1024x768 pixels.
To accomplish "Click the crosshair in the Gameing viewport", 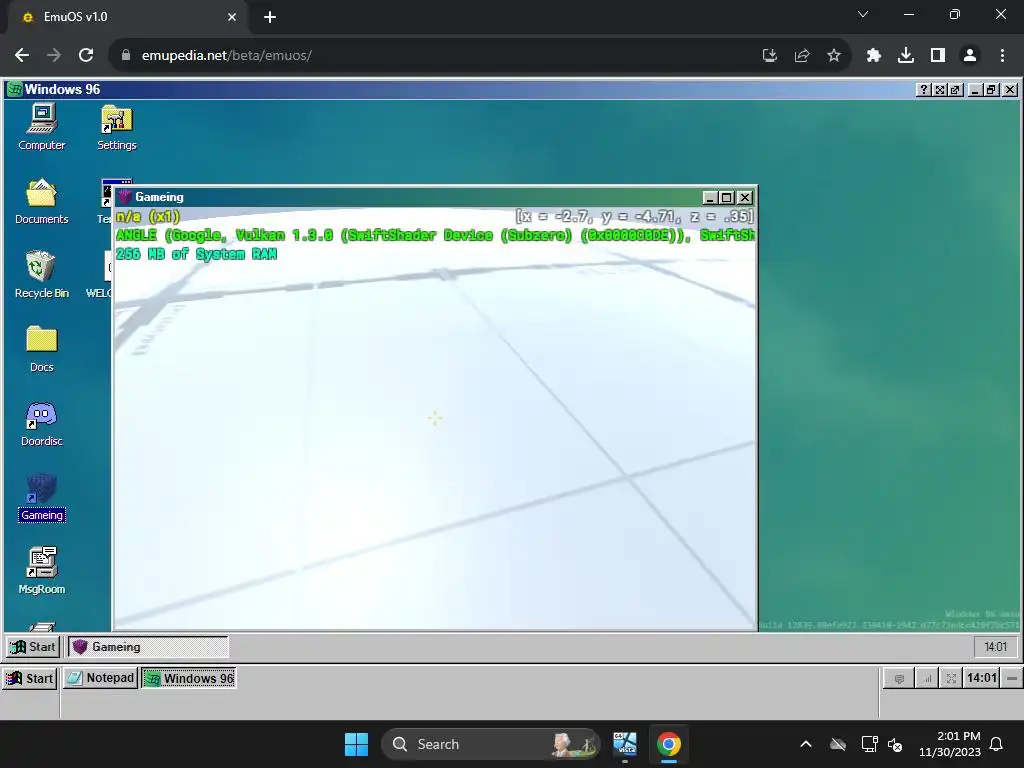I will [x=435, y=418].
